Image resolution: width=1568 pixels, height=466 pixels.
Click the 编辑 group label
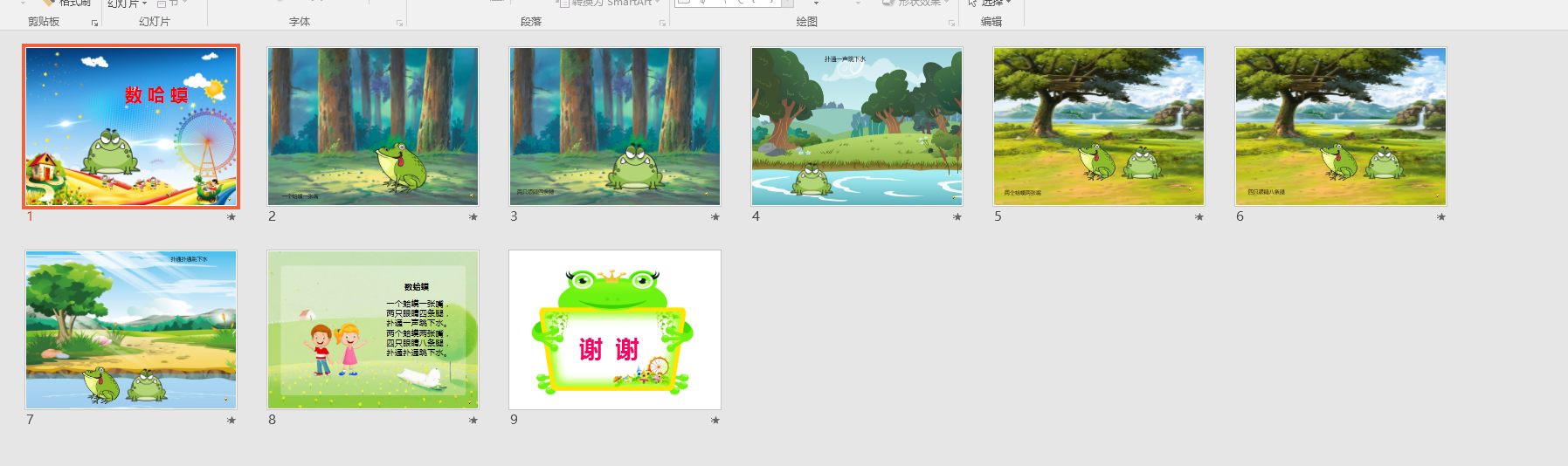[991, 22]
